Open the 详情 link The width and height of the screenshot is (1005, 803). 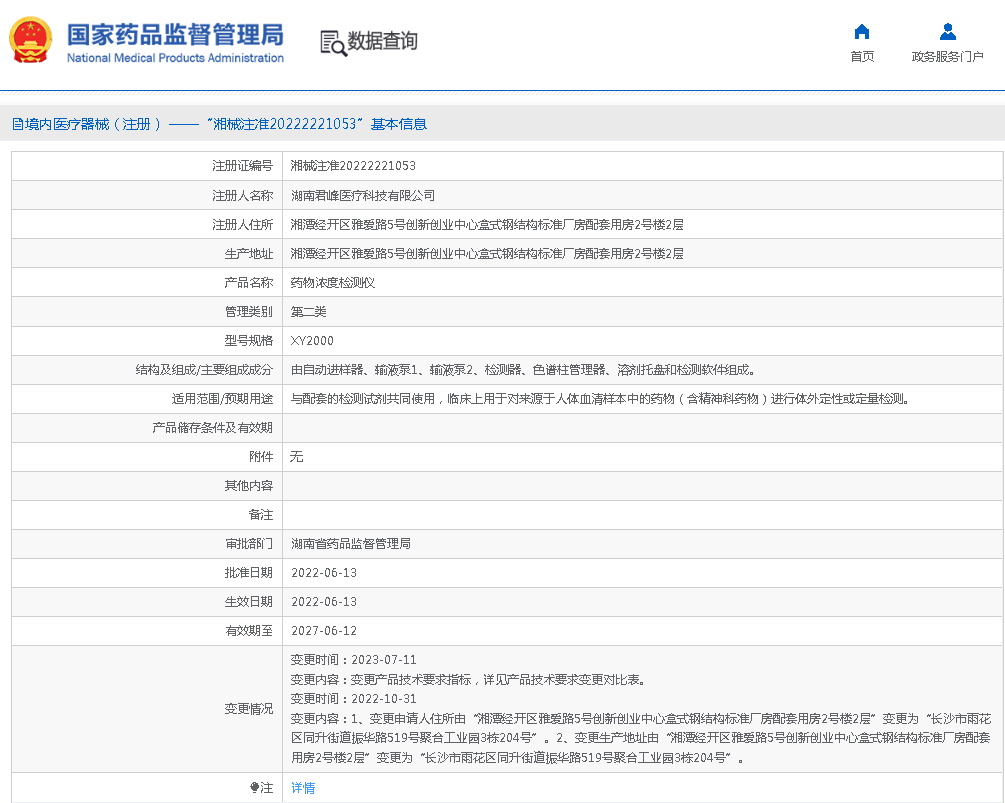(x=303, y=788)
